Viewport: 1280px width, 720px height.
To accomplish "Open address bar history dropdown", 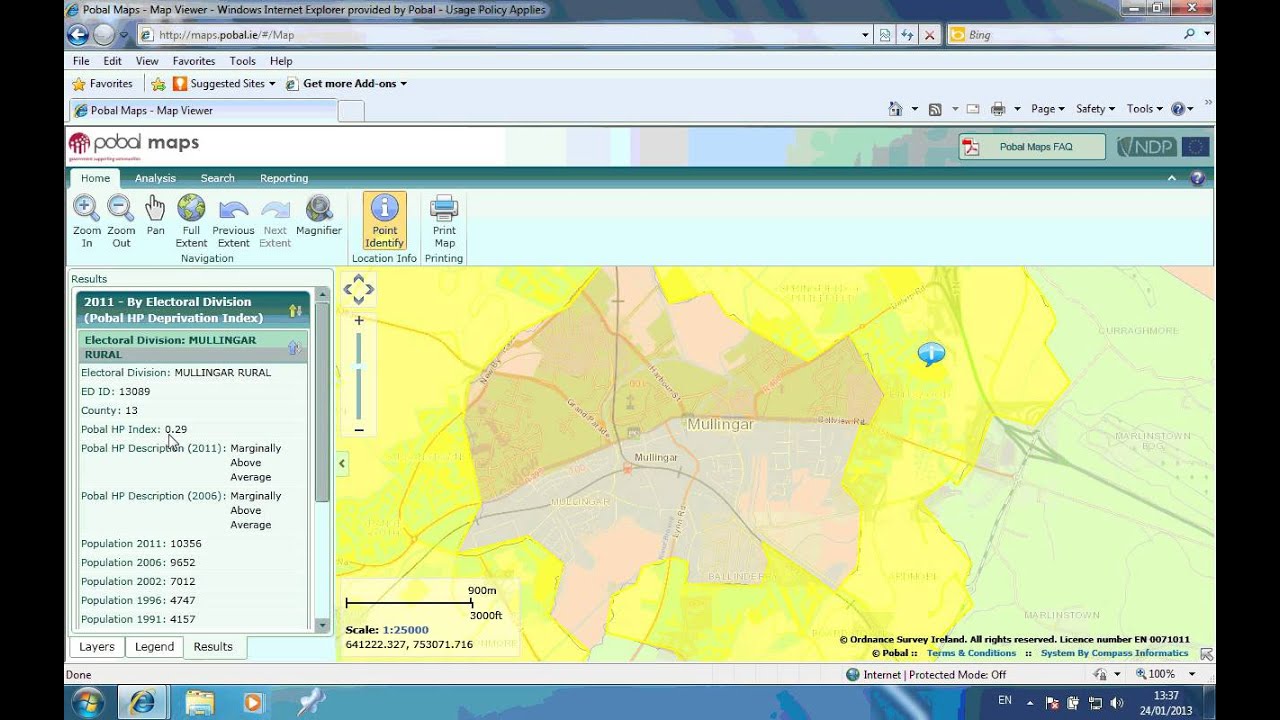I will pos(865,34).
